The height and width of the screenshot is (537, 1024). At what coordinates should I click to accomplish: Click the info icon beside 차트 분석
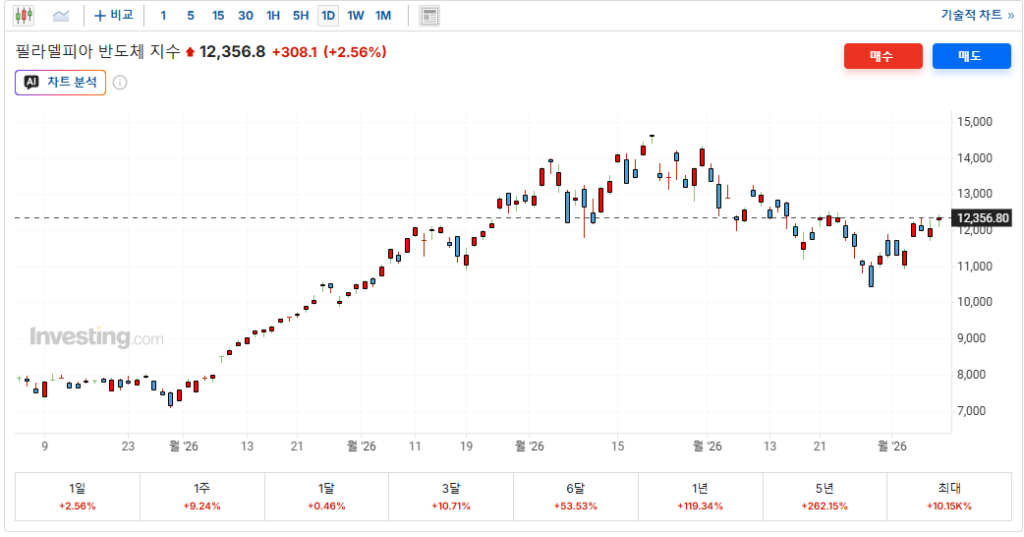tap(120, 82)
